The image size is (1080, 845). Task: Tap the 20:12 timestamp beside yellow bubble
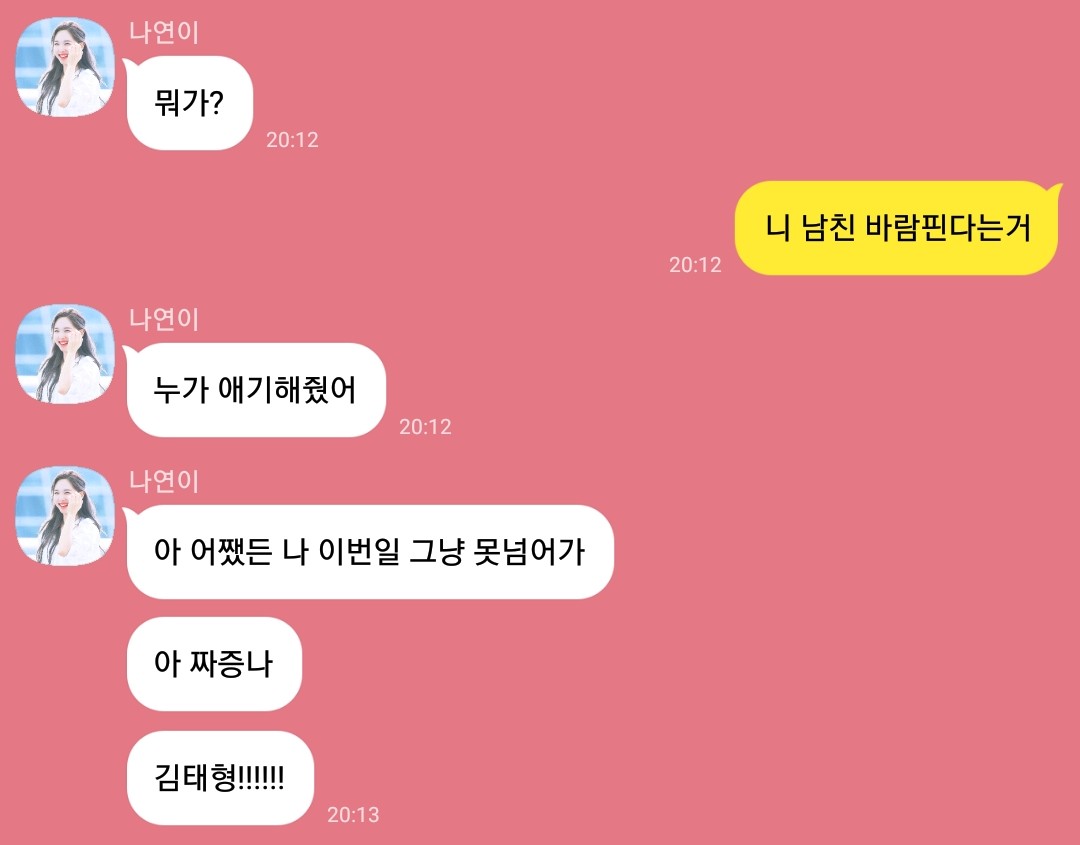[x=695, y=264]
